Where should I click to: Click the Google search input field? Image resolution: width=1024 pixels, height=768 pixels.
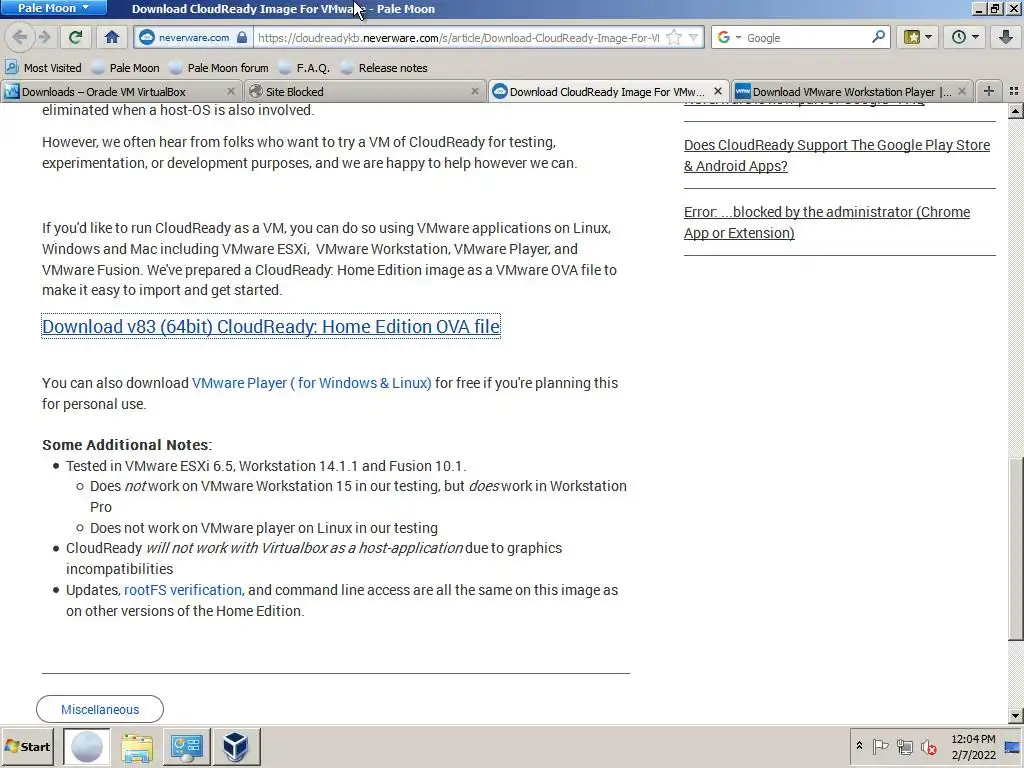(x=807, y=37)
